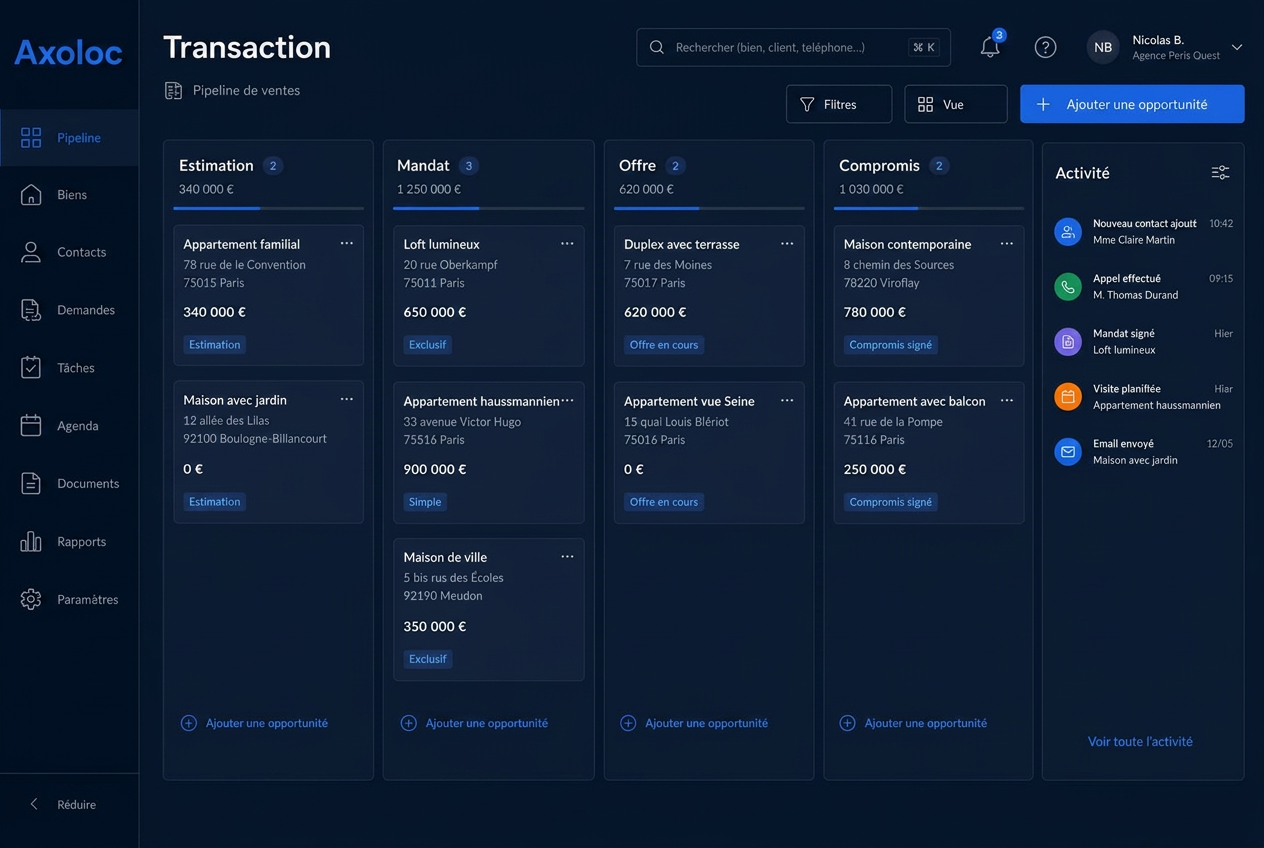This screenshot has width=1264, height=848.
Task: Click the Pipeline de ventes icon
Action: (x=173, y=91)
